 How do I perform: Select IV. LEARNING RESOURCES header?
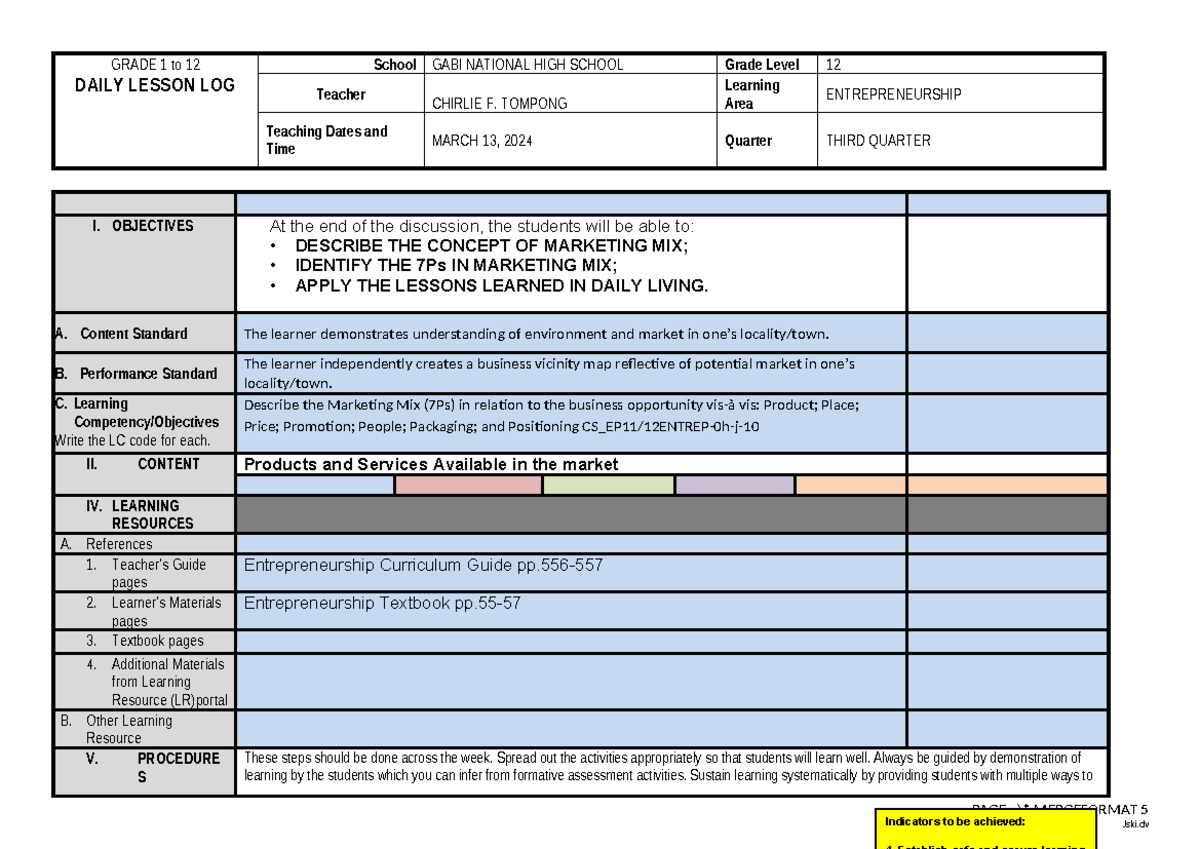pos(145,514)
